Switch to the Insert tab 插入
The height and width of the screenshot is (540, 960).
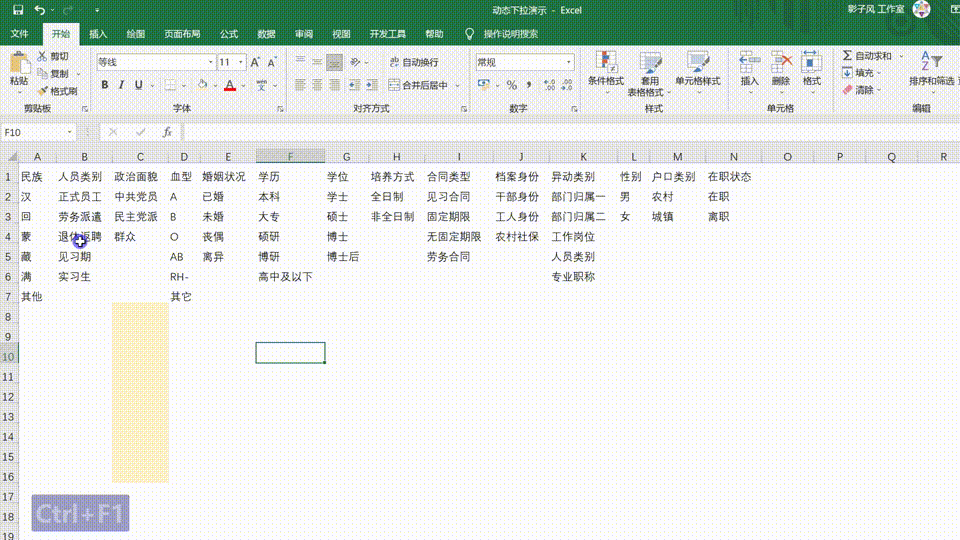click(98, 34)
